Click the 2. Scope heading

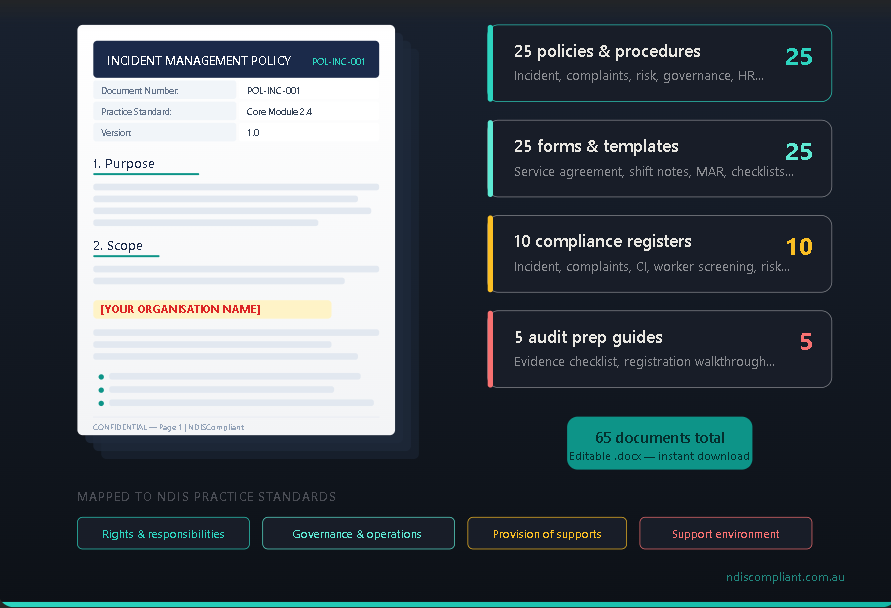coord(118,245)
